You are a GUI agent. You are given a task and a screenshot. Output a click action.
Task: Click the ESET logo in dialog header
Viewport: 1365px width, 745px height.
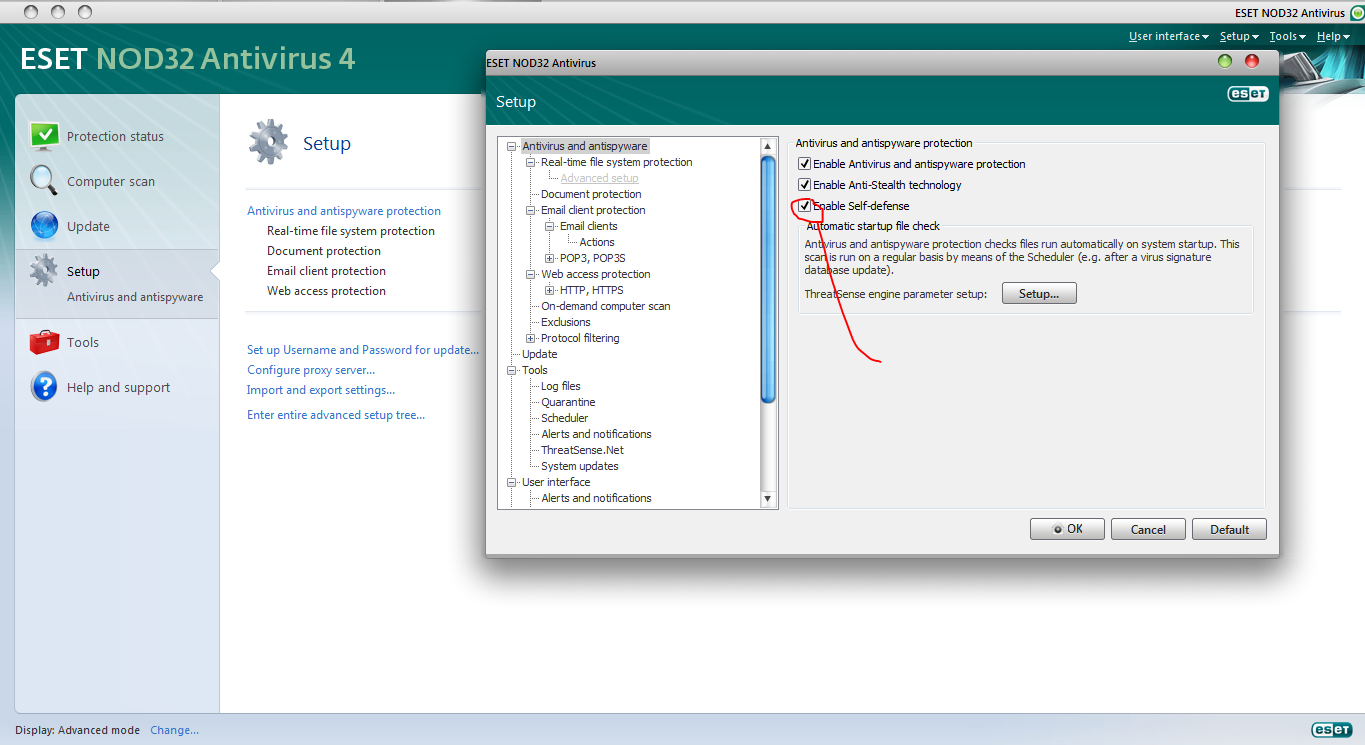pos(1248,94)
